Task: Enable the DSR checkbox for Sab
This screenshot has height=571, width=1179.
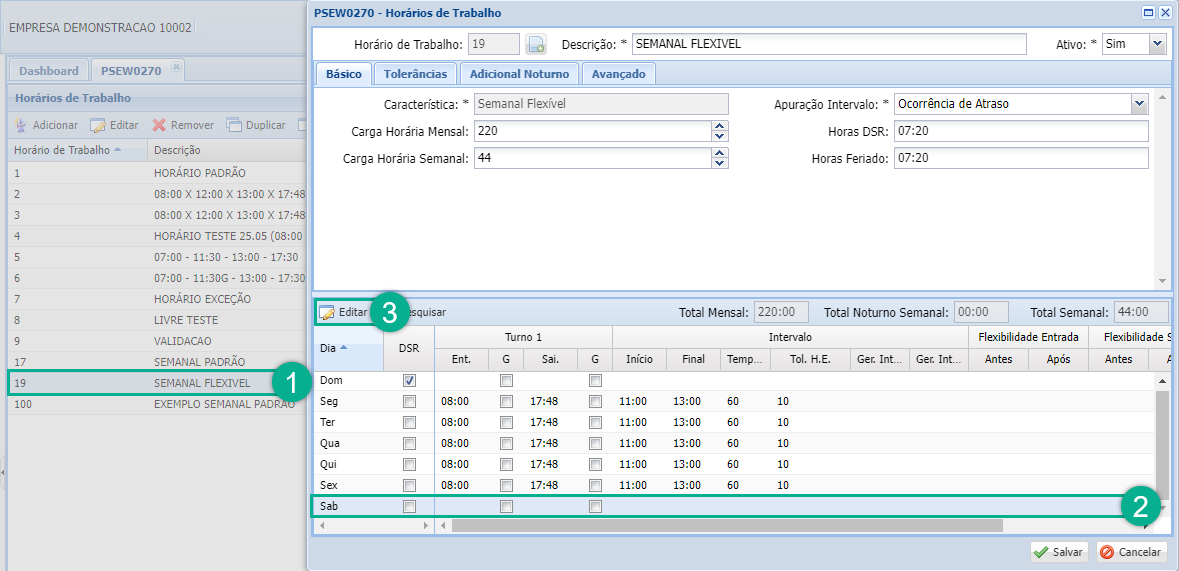Action: coord(409,507)
